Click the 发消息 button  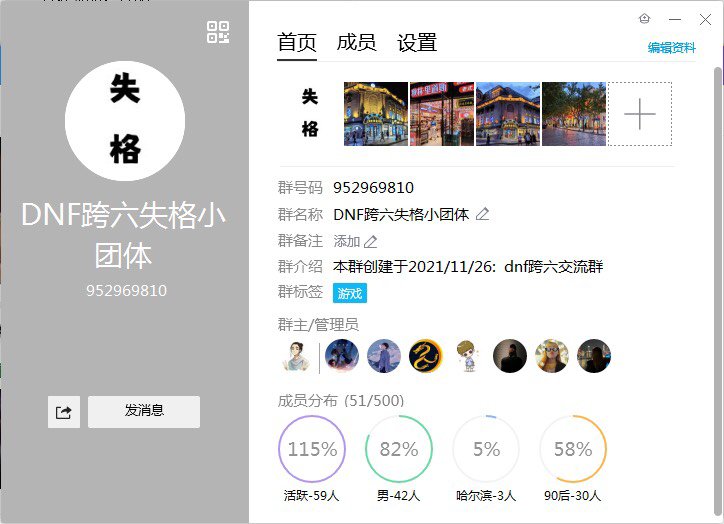[144, 411]
